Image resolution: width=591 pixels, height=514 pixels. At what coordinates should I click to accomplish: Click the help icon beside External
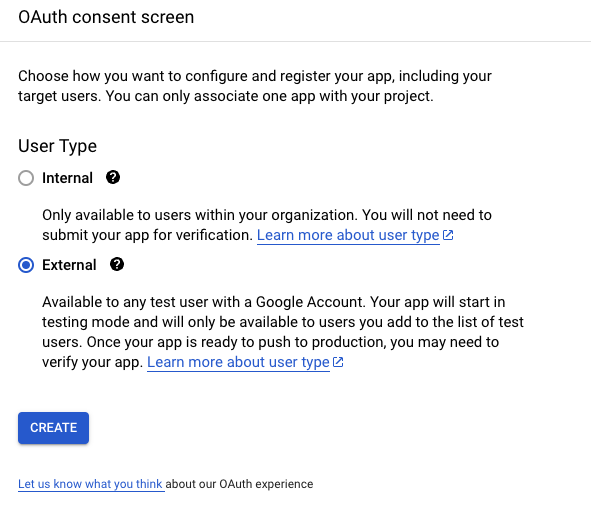coord(117,264)
